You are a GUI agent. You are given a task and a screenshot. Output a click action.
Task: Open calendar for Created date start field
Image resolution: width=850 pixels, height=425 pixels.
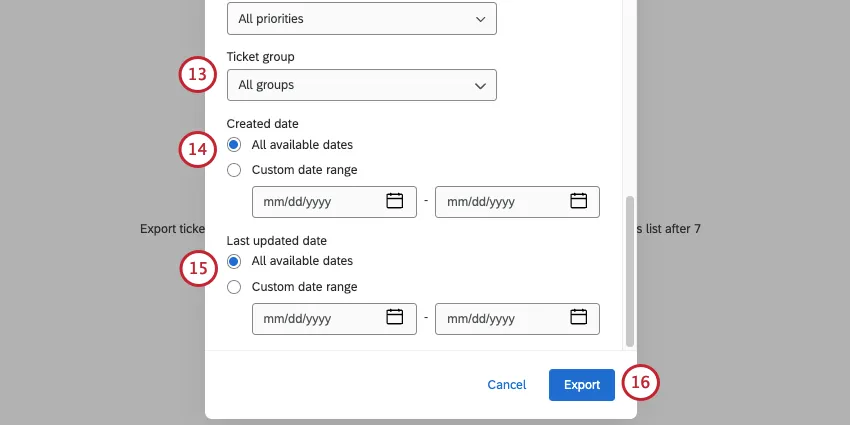[394, 201]
